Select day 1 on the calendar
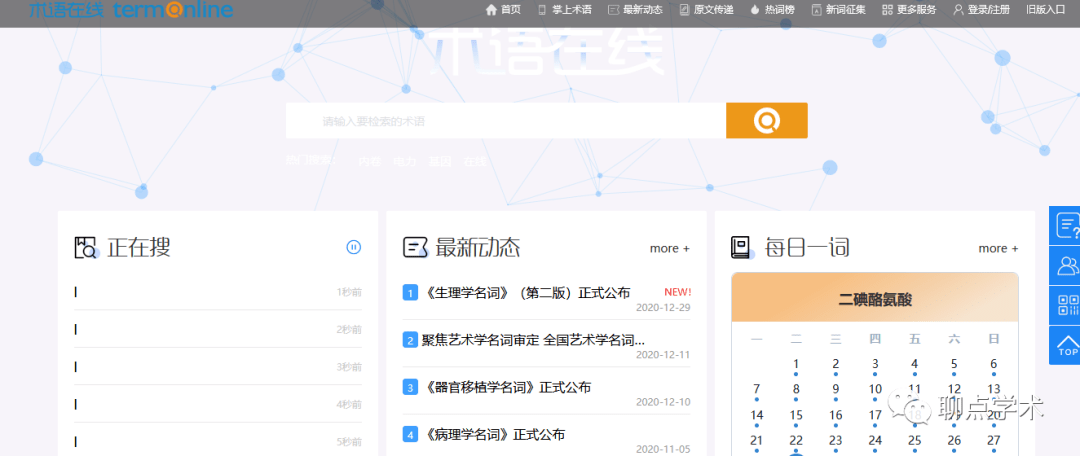 796,364
